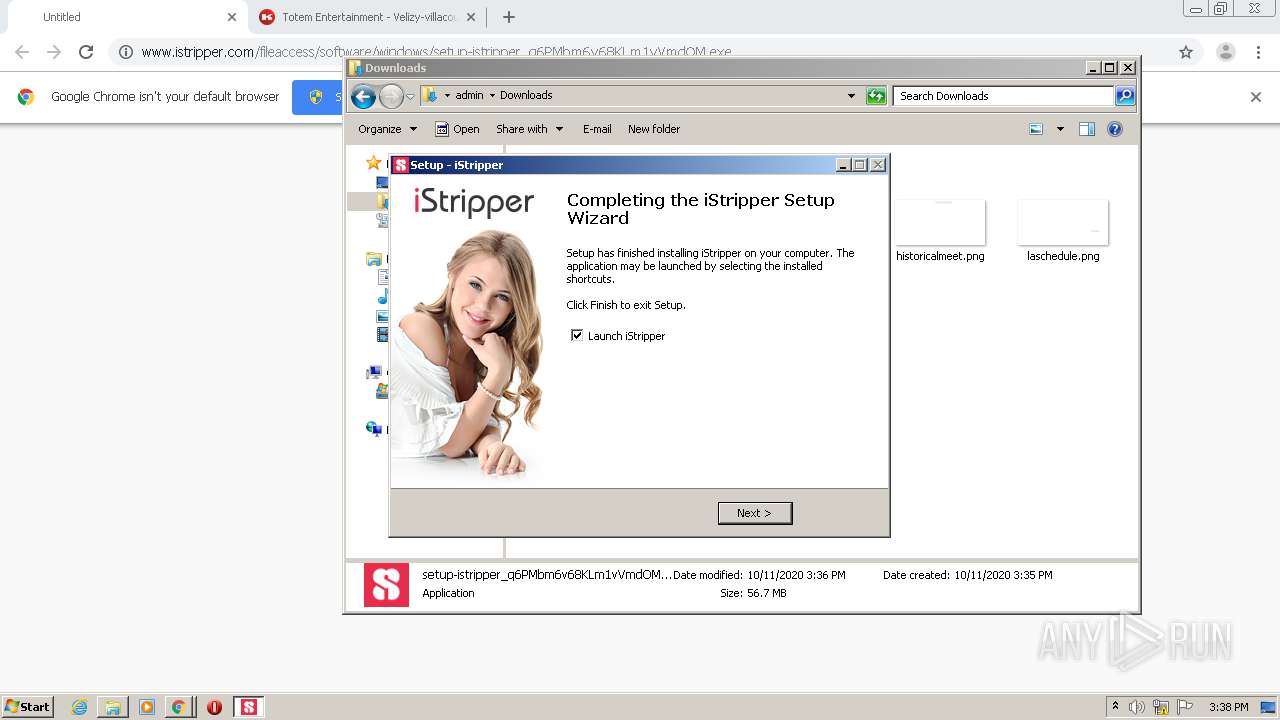Open recent locations dropdown beside Forward arrow
The image size is (1280, 720).
click(x=410, y=97)
